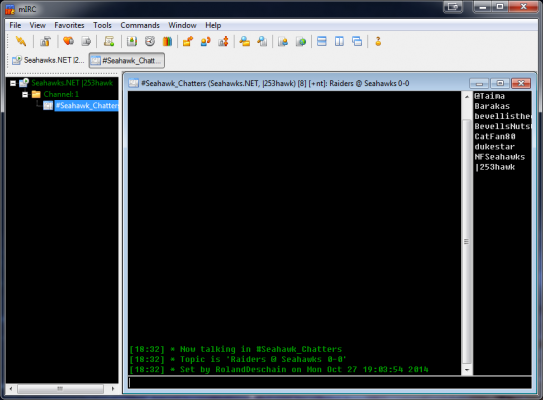The height and width of the screenshot is (400, 543).
Task: Tile windows horizontally using toolbar icon
Action: [x=322, y=42]
